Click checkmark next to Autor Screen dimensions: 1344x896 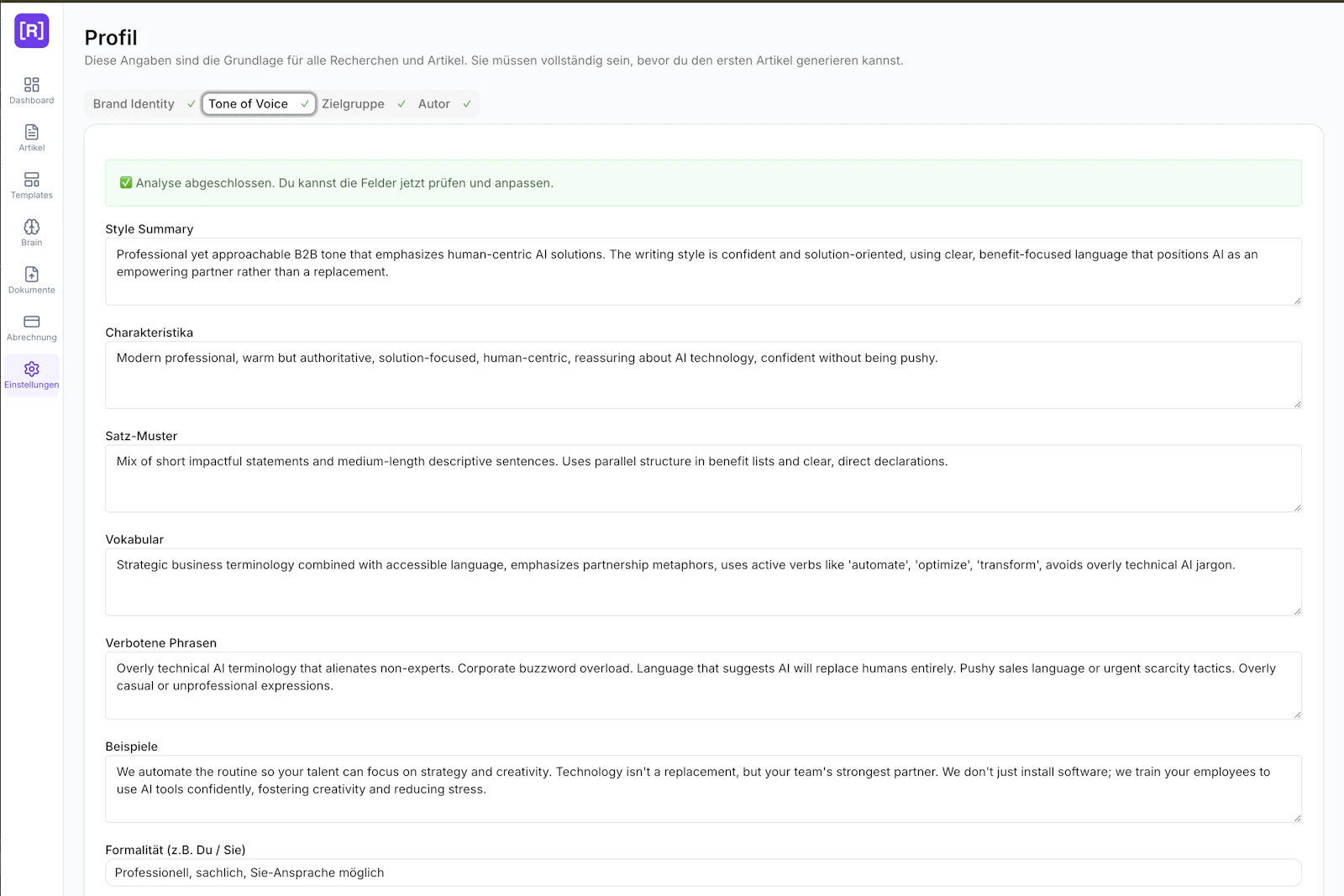coord(467,104)
